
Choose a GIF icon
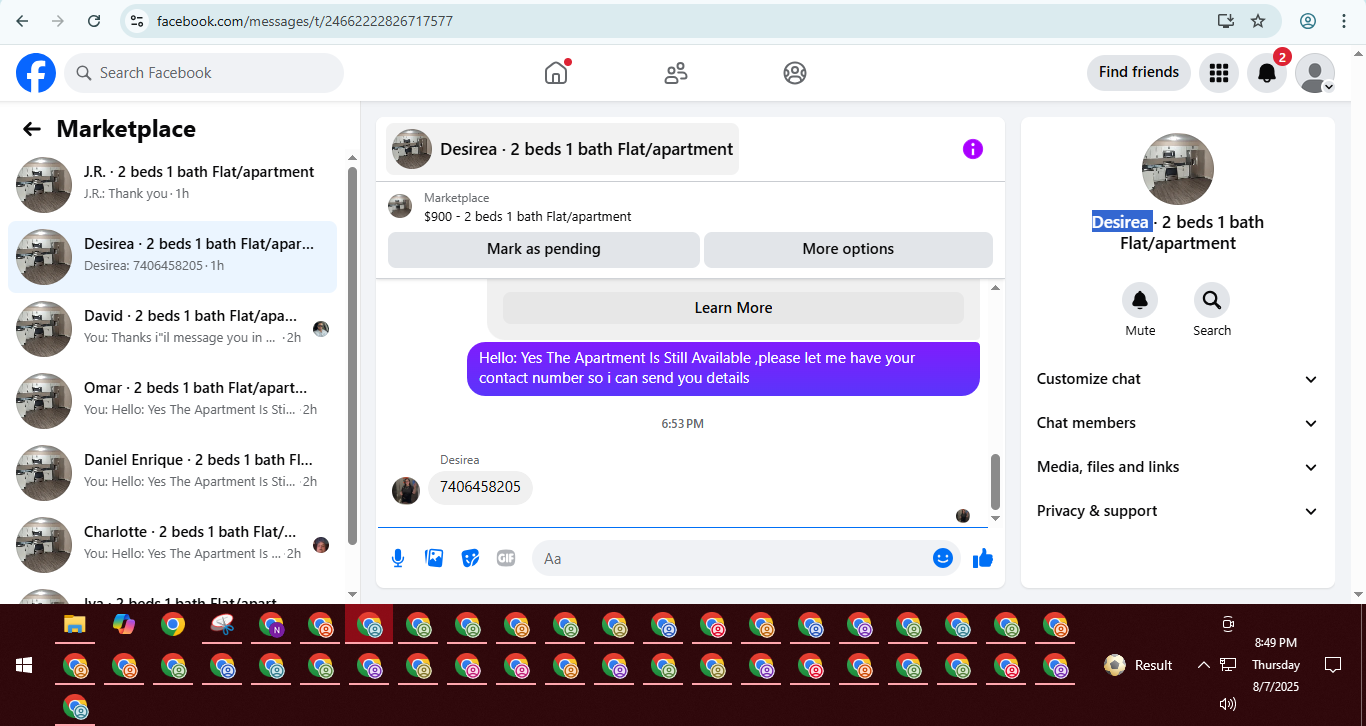coord(506,558)
